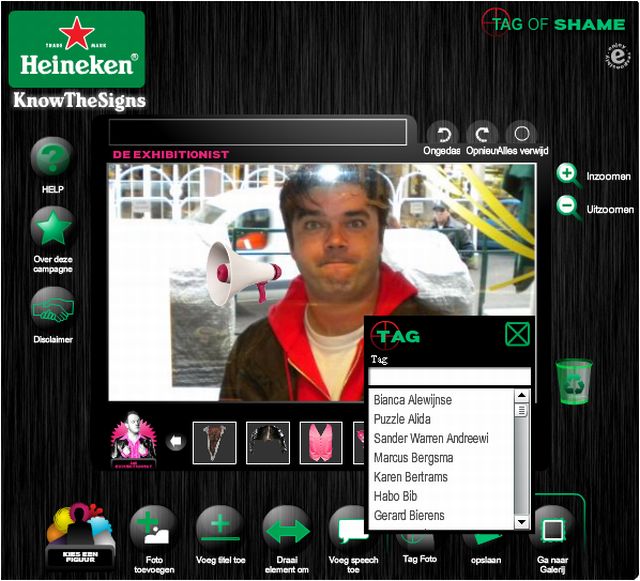Click the Alles verwijderen circle icon
The image size is (640, 581).
pyautogui.click(x=522, y=133)
